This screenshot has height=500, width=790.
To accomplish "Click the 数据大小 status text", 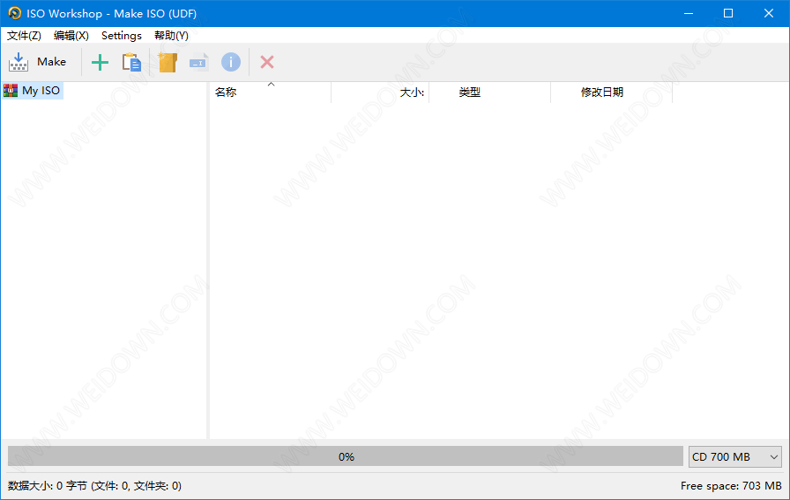I will [x=95, y=486].
